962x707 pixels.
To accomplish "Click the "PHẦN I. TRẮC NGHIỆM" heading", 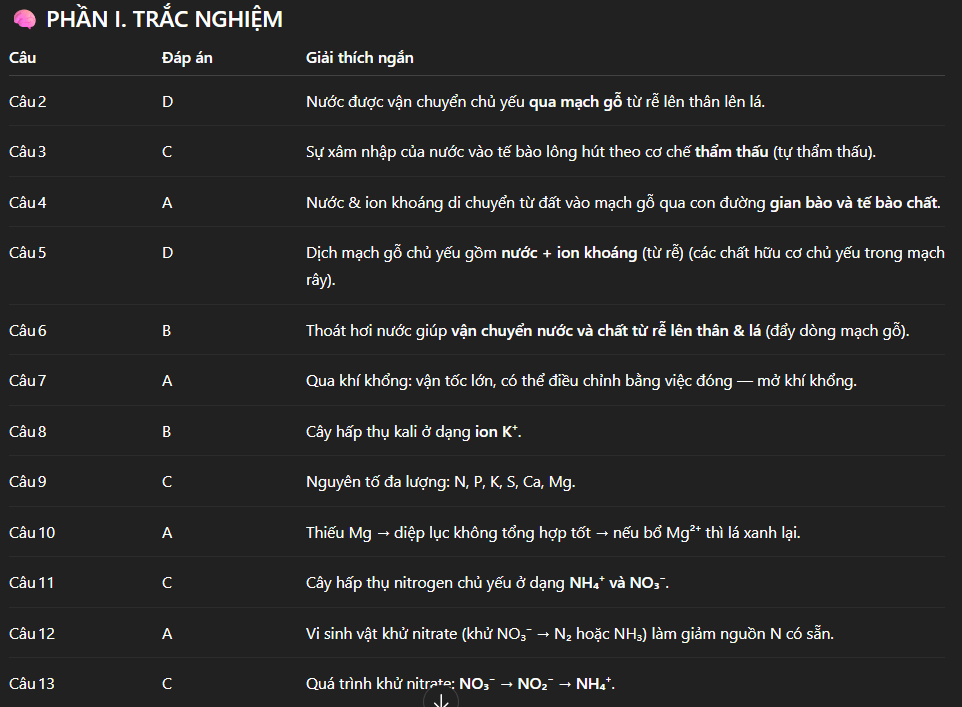I will tap(164, 19).
